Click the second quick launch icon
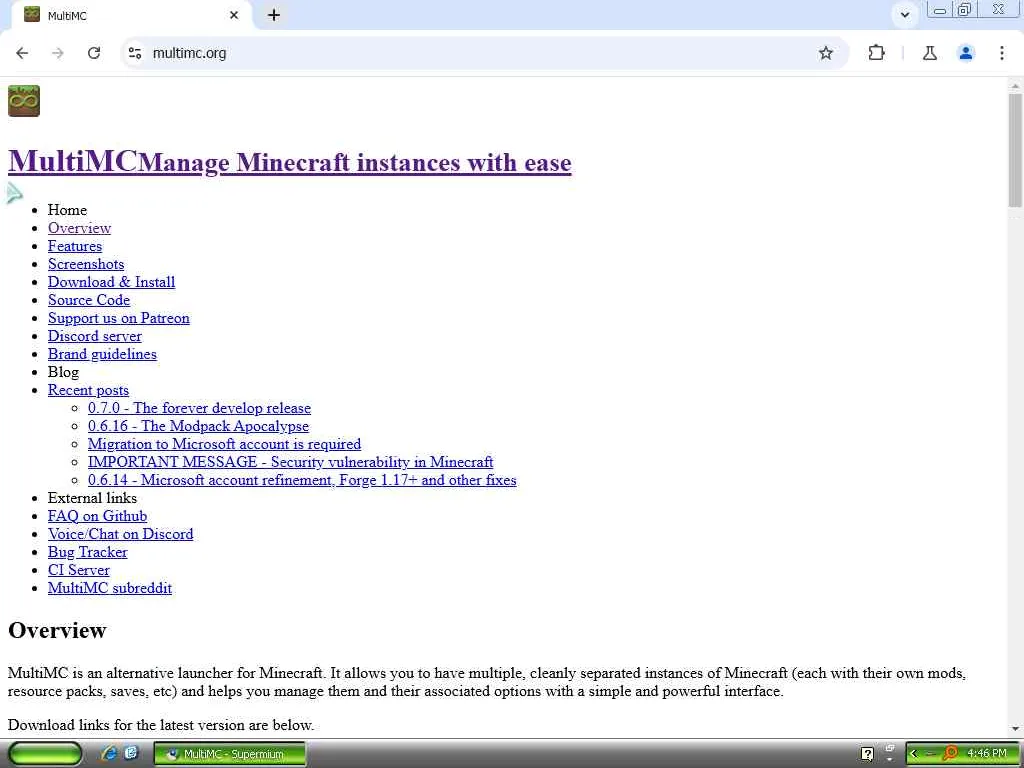 [131, 754]
